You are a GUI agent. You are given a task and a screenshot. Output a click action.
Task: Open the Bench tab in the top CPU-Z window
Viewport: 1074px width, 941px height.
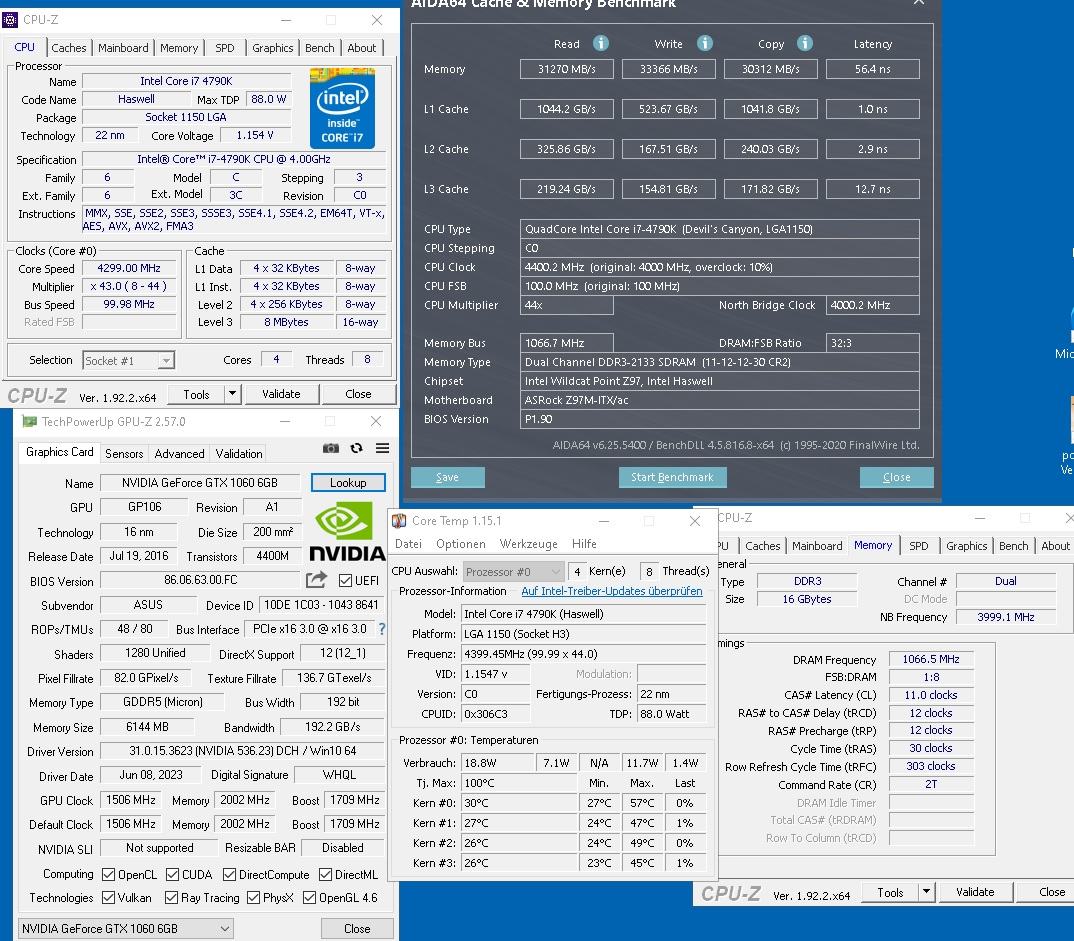tap(320, 48)
